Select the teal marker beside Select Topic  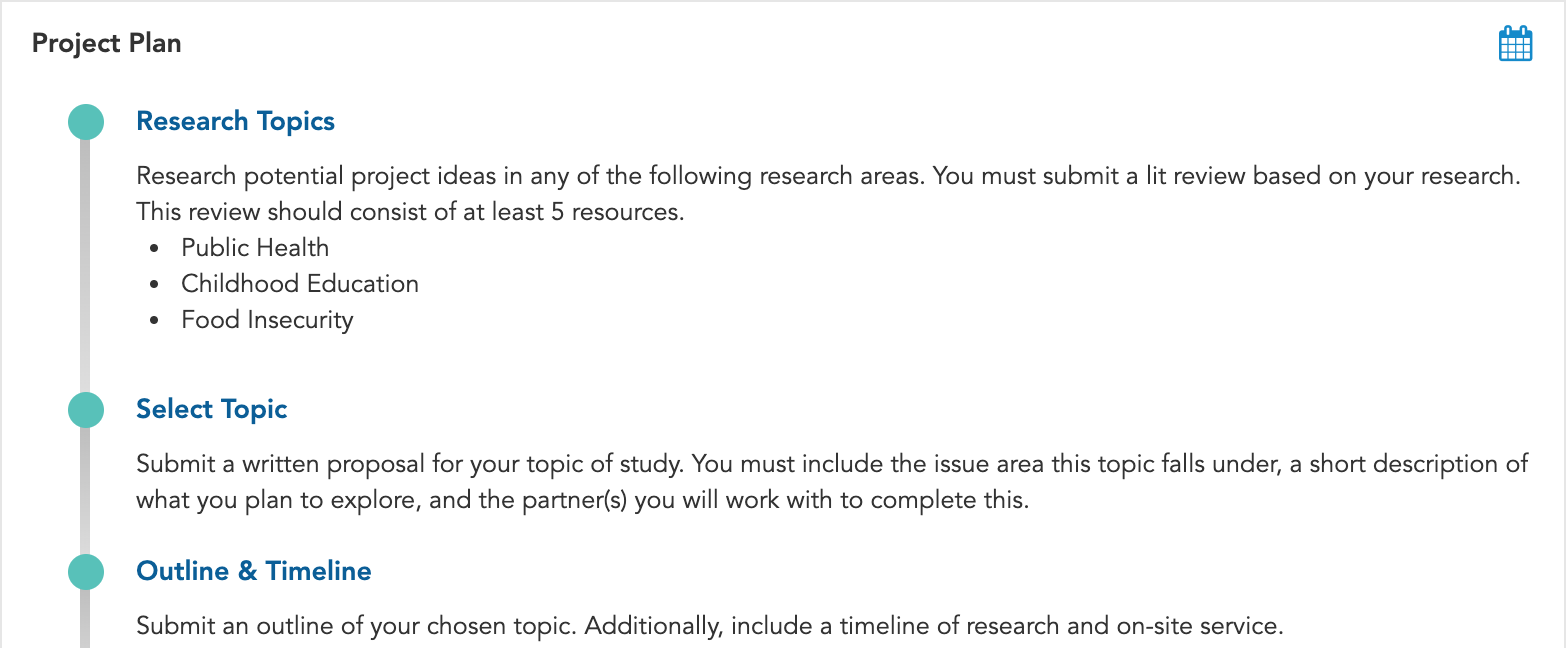pyautogui.click(x=86, y=410)
